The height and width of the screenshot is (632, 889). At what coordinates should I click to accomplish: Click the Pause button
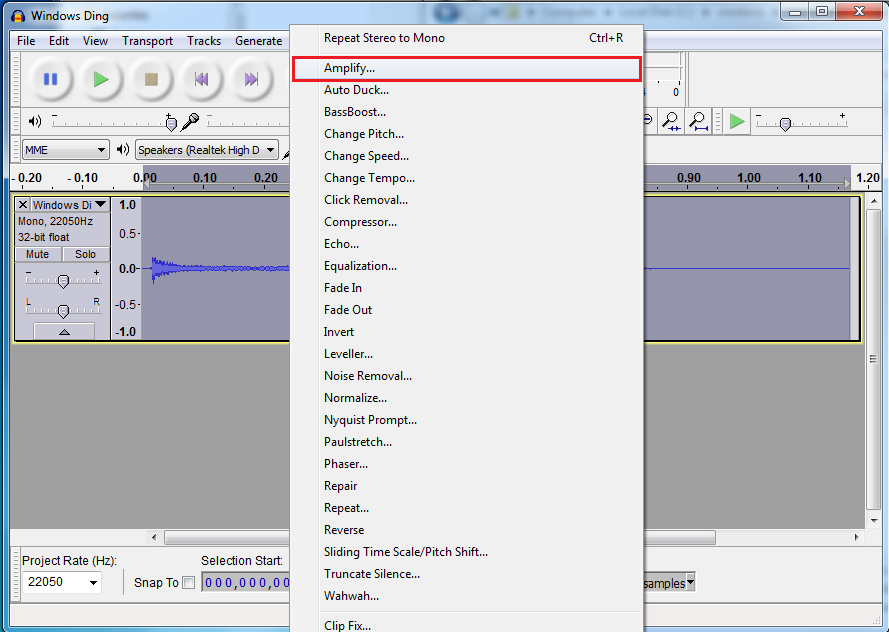pos(50,79)
